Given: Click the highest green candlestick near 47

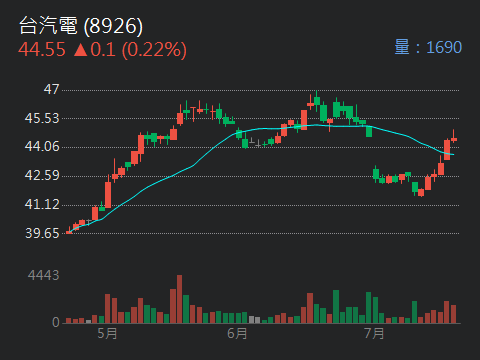Looking at the screenshot, I should click(317, 100).
